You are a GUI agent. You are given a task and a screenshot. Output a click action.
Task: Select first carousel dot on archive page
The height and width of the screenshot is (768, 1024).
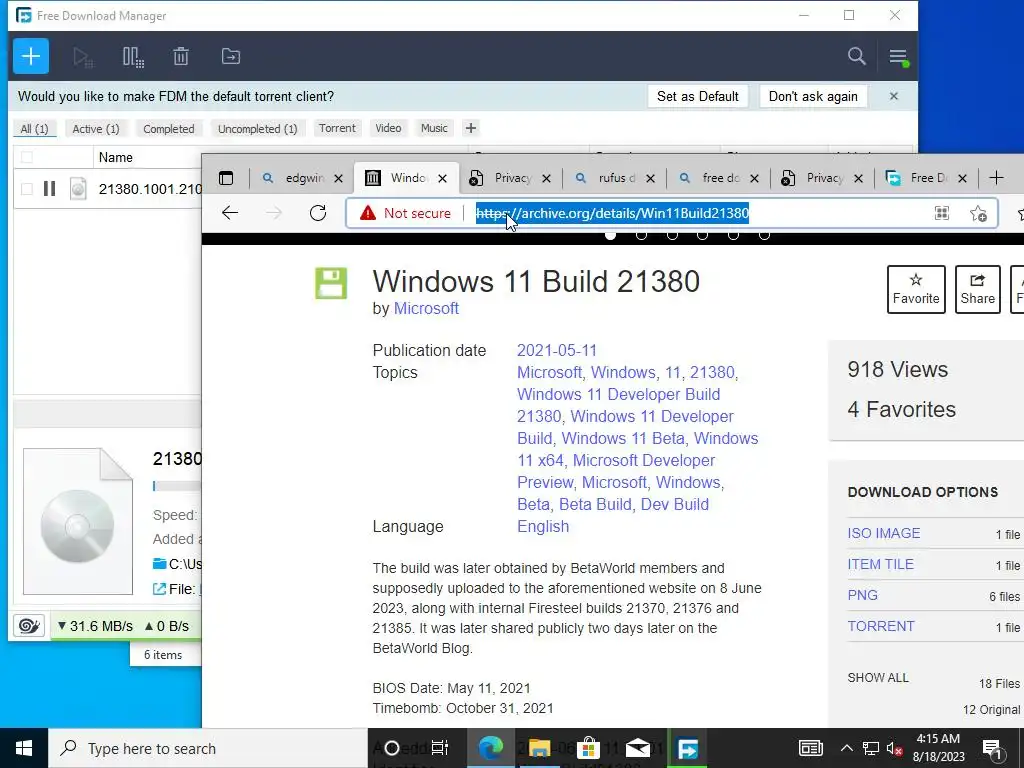click(x=610, y=235)
